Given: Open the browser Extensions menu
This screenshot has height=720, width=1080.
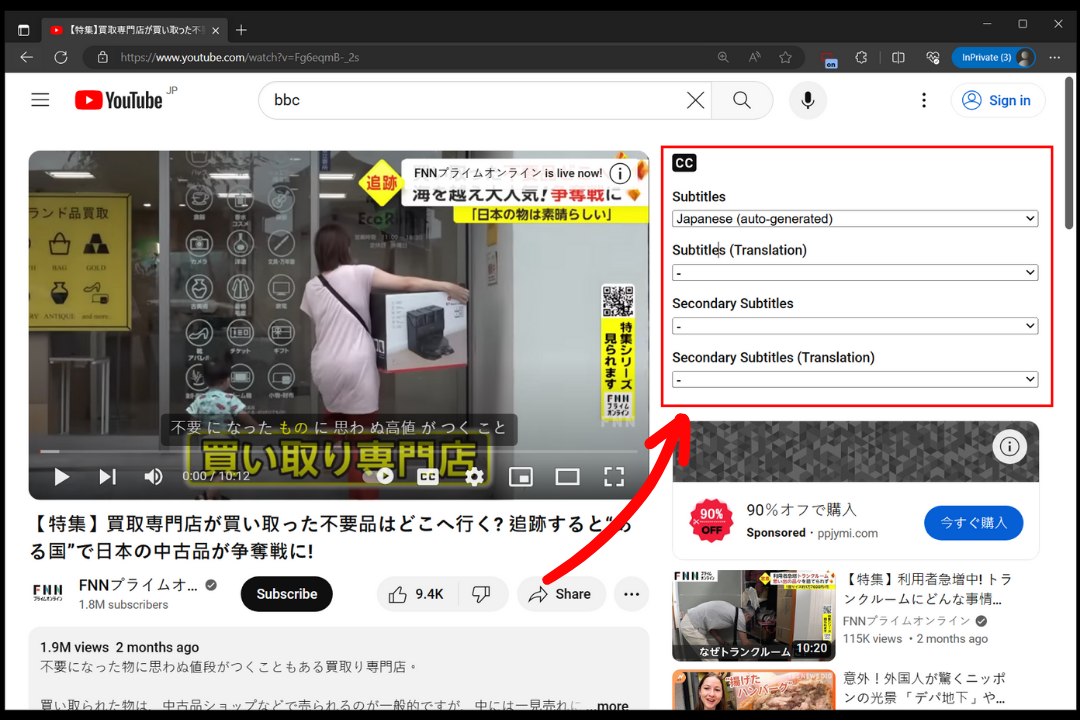Looking at the screenshot, I should [861, 57].
